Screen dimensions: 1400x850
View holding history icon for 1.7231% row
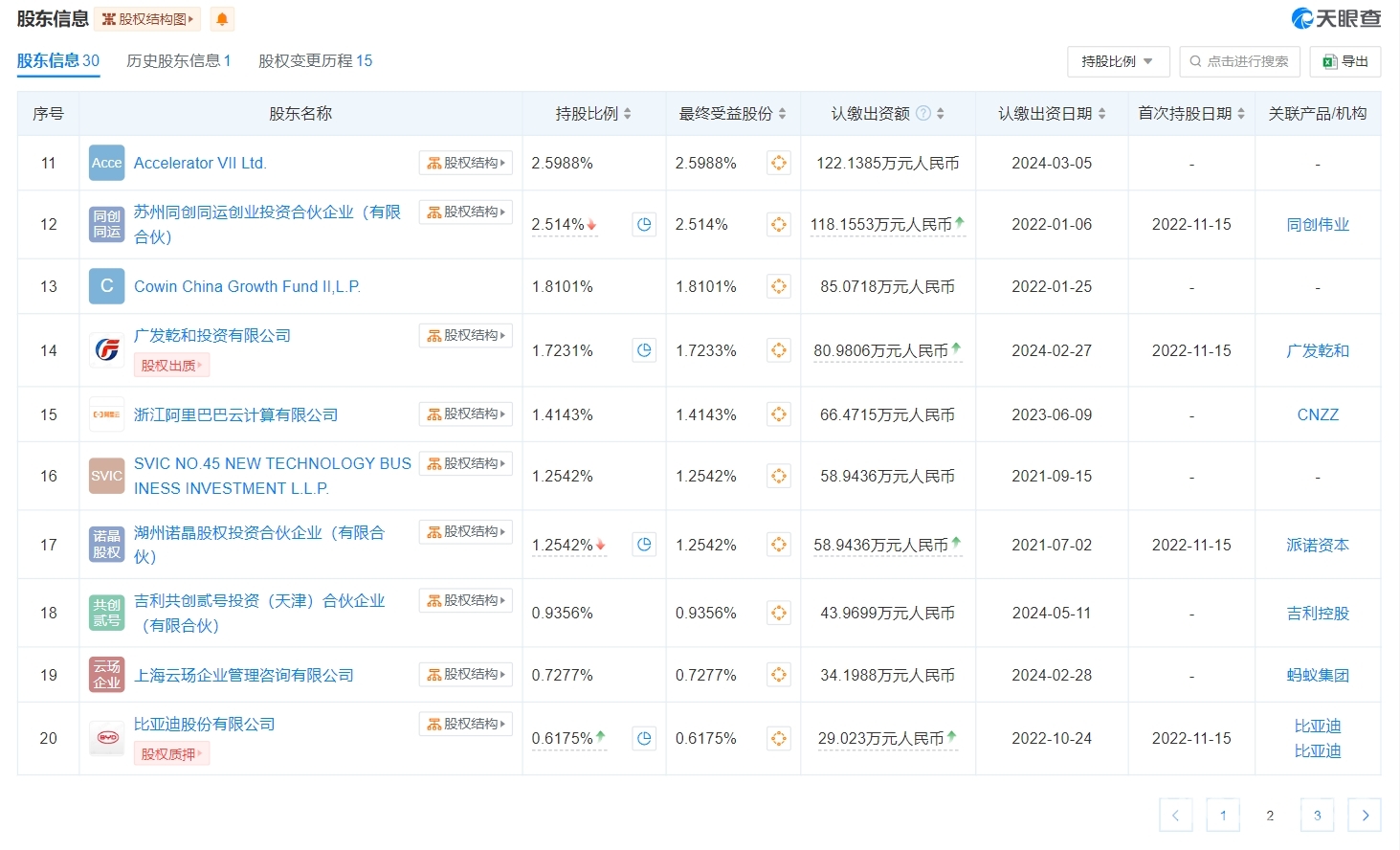click(x=644, y=350)
